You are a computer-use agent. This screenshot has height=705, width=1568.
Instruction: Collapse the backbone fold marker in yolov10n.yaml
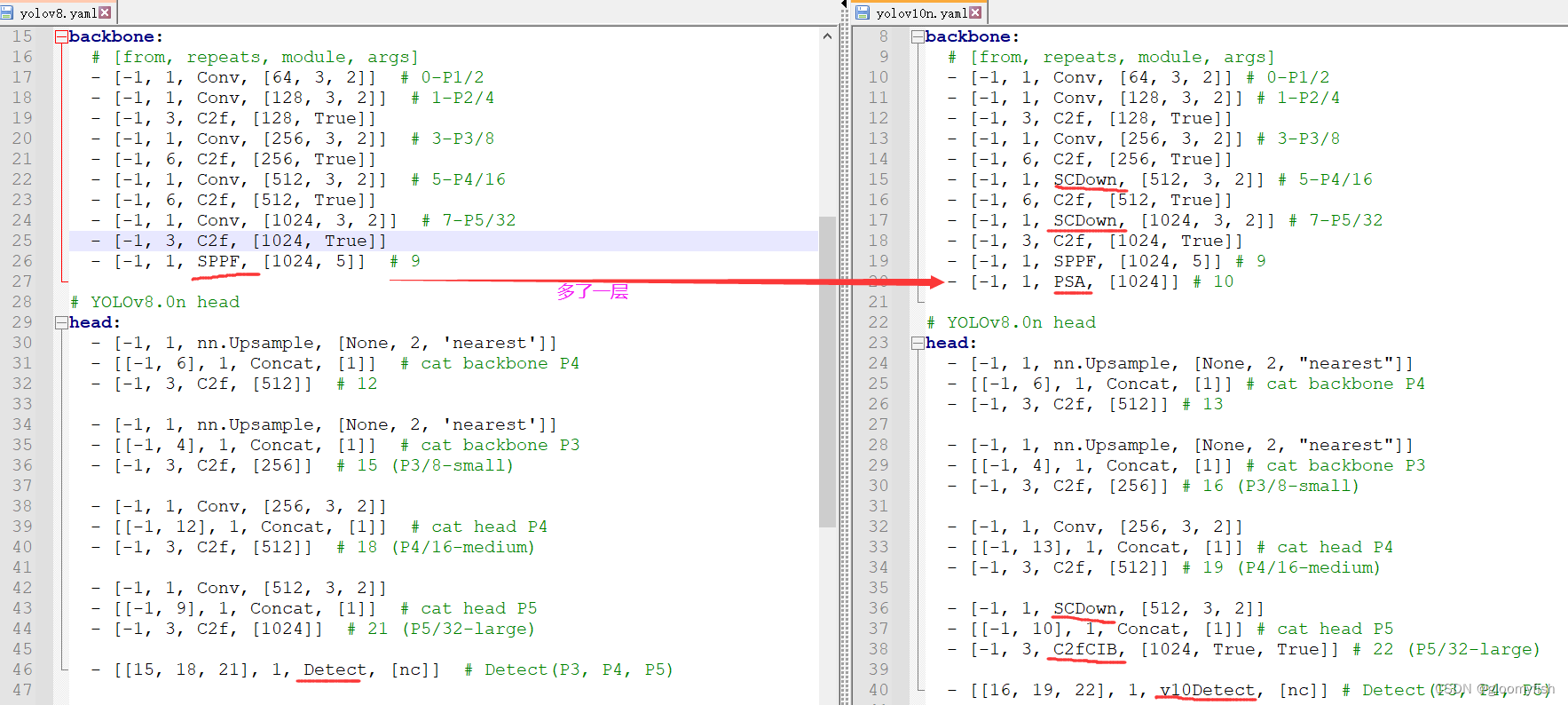point(918,36)
